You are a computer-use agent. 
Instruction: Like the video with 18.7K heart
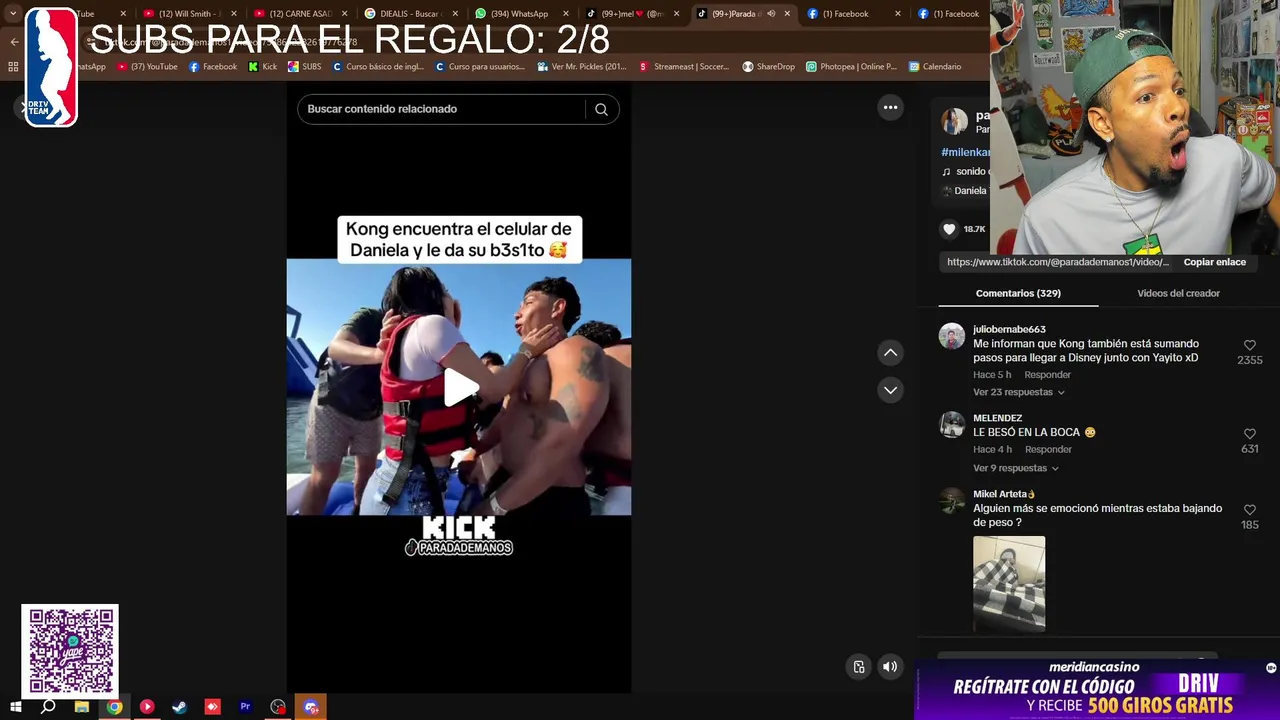(x=949, y=229)
